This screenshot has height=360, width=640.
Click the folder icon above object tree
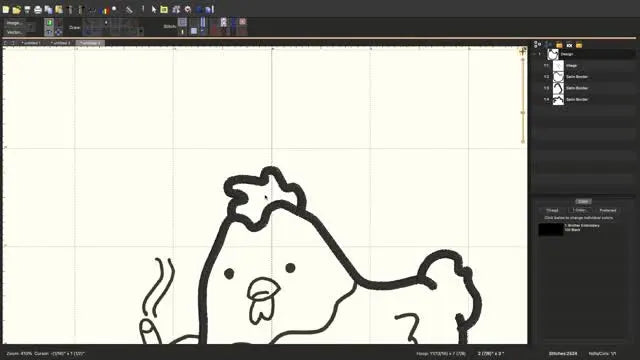pyautogui.click(x=559, y=45)
